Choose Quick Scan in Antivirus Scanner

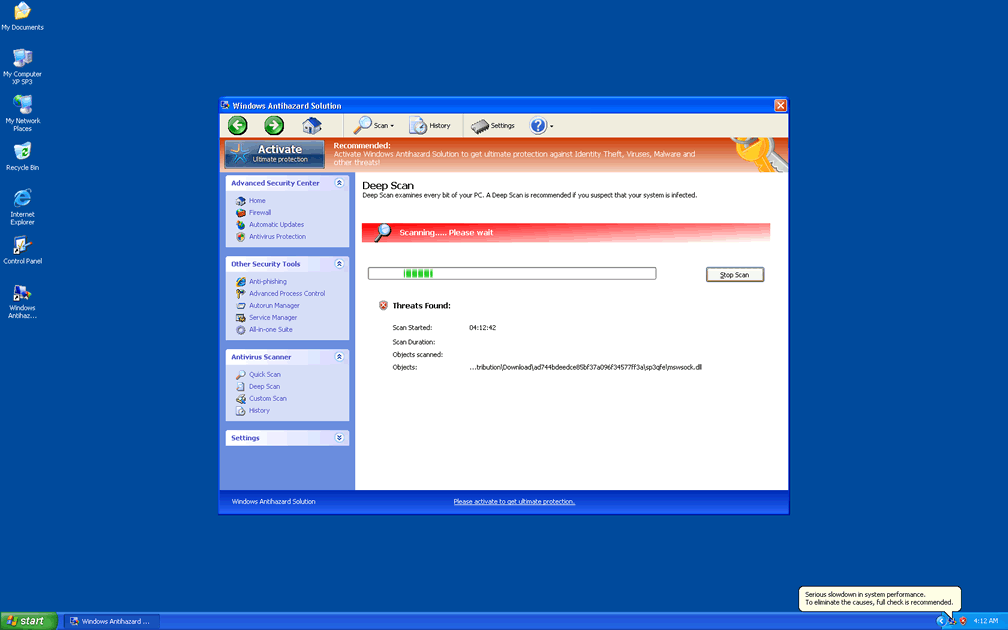[264, 375]
